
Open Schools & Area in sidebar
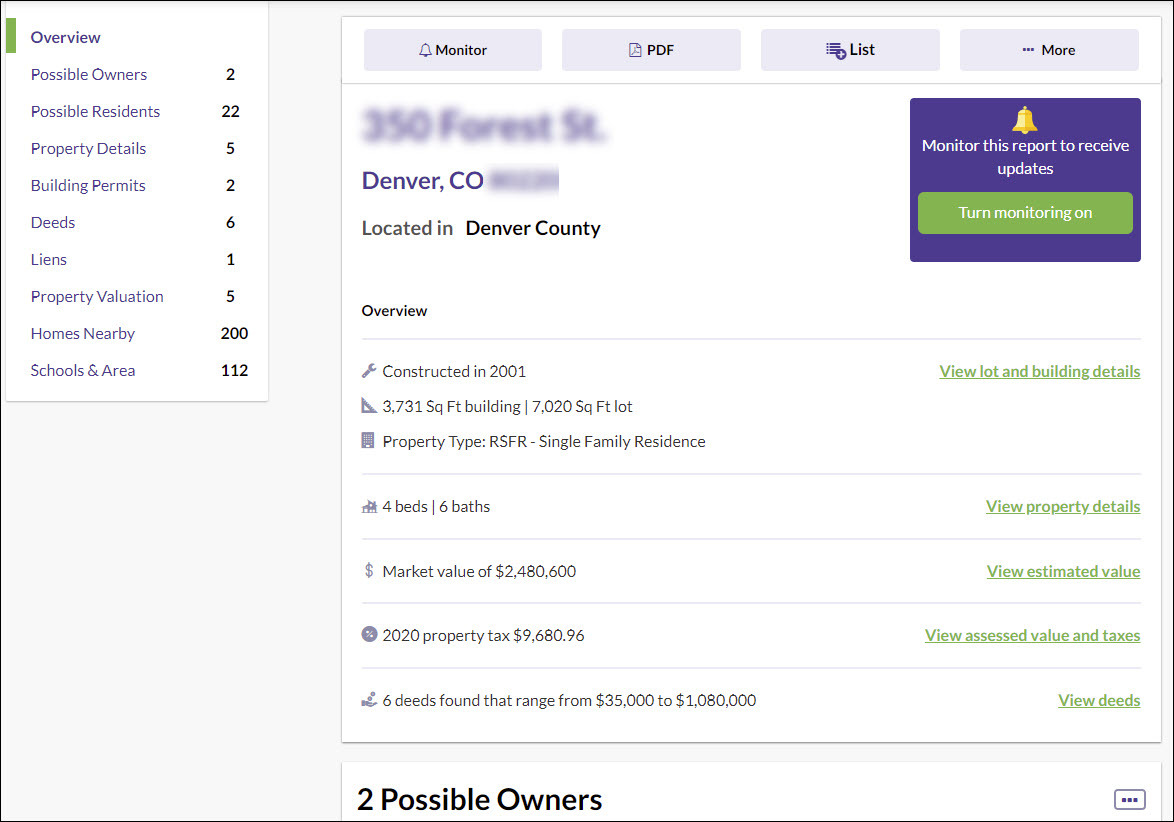82,371
